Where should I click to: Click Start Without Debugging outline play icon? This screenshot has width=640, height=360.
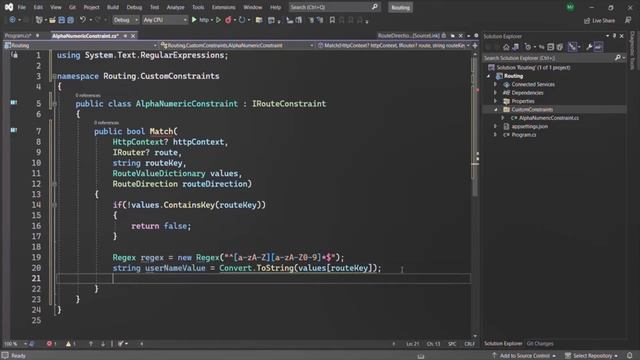[218, 20]
